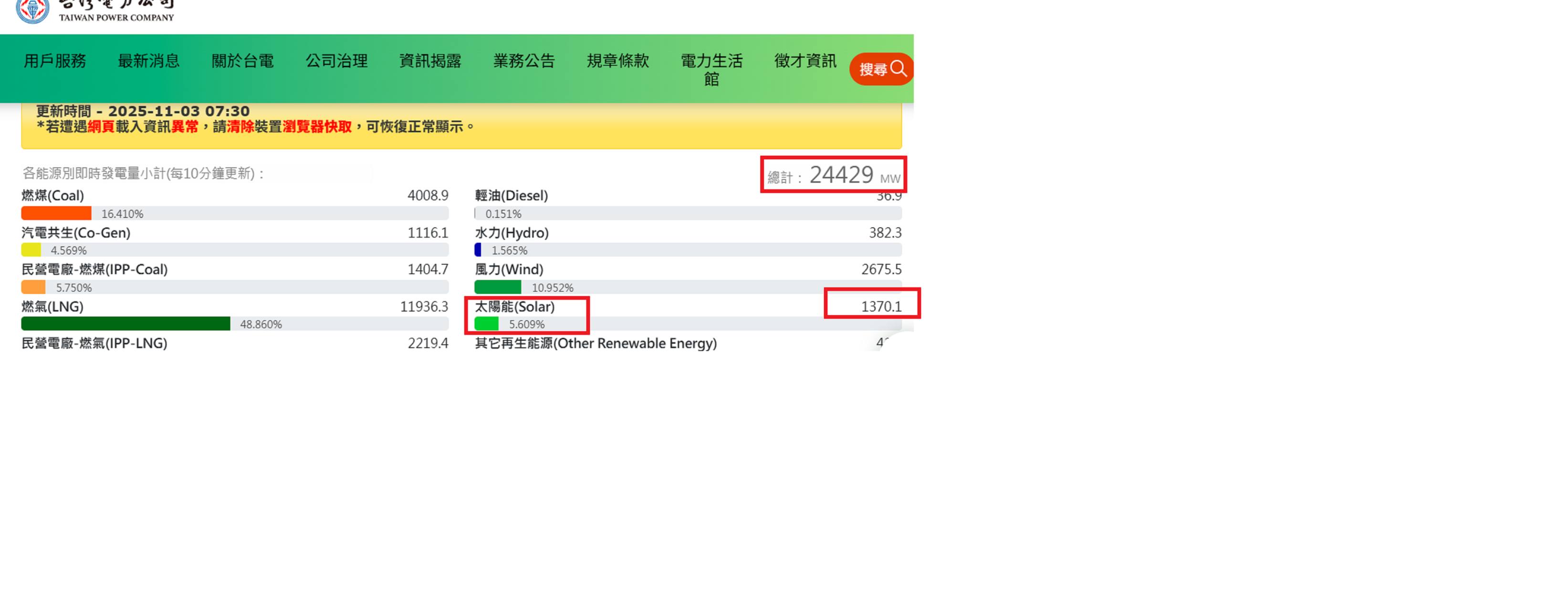Viewport: 1568px width, 611px height.
Task: Click the blue Hydro percentage bar
Action: tap(478, 250)
